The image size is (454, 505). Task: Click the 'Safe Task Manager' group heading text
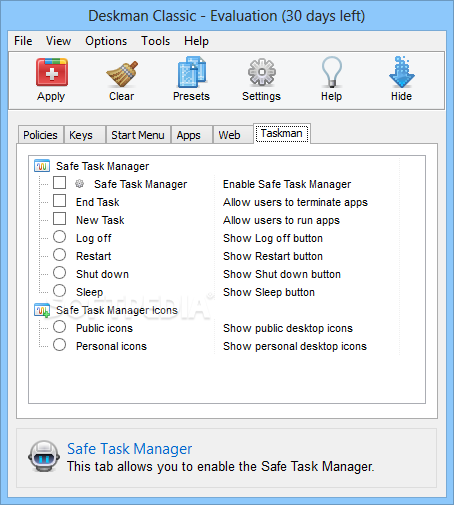[103, 166]
